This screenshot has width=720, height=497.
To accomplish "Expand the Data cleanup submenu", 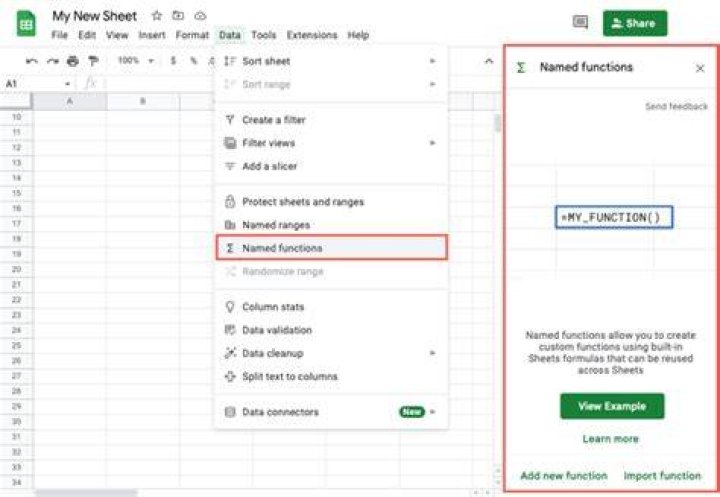I will click(432, 353).
